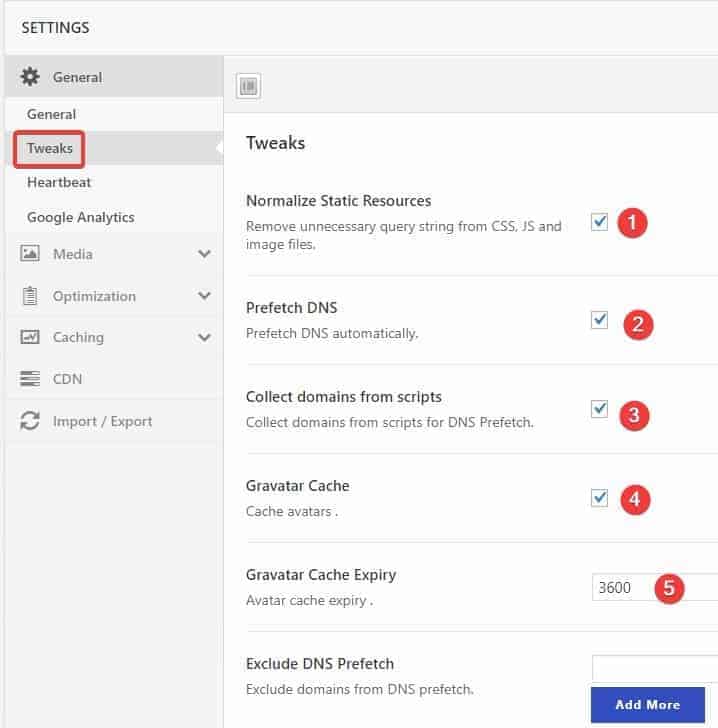This screenshot has width=718, height=728.
Task: Uncheck Normalize Static Resources checkbox
Action: click(x=599, y=221)
